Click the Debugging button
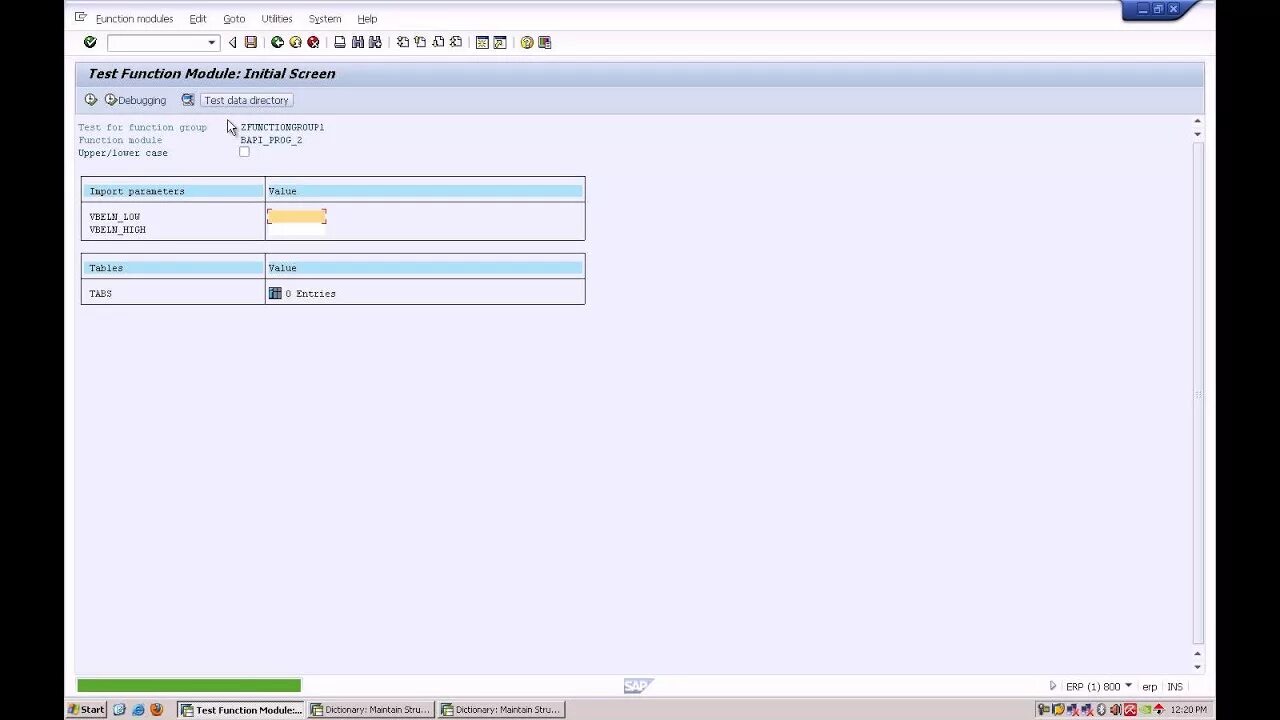The width and height of the screenshot is (1280, 720). coord(135,100)
